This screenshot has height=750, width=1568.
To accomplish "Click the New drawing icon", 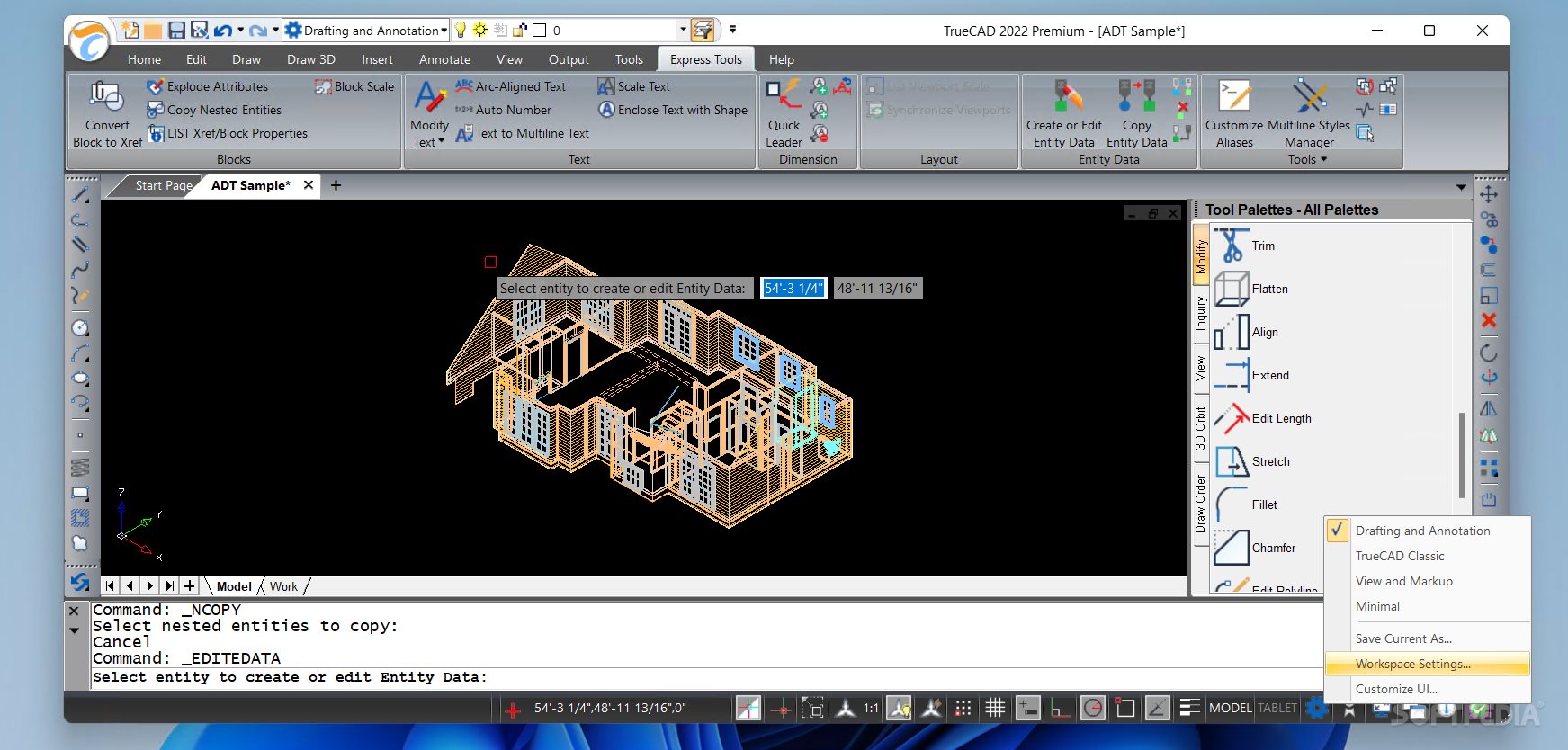I will [130, 31].
